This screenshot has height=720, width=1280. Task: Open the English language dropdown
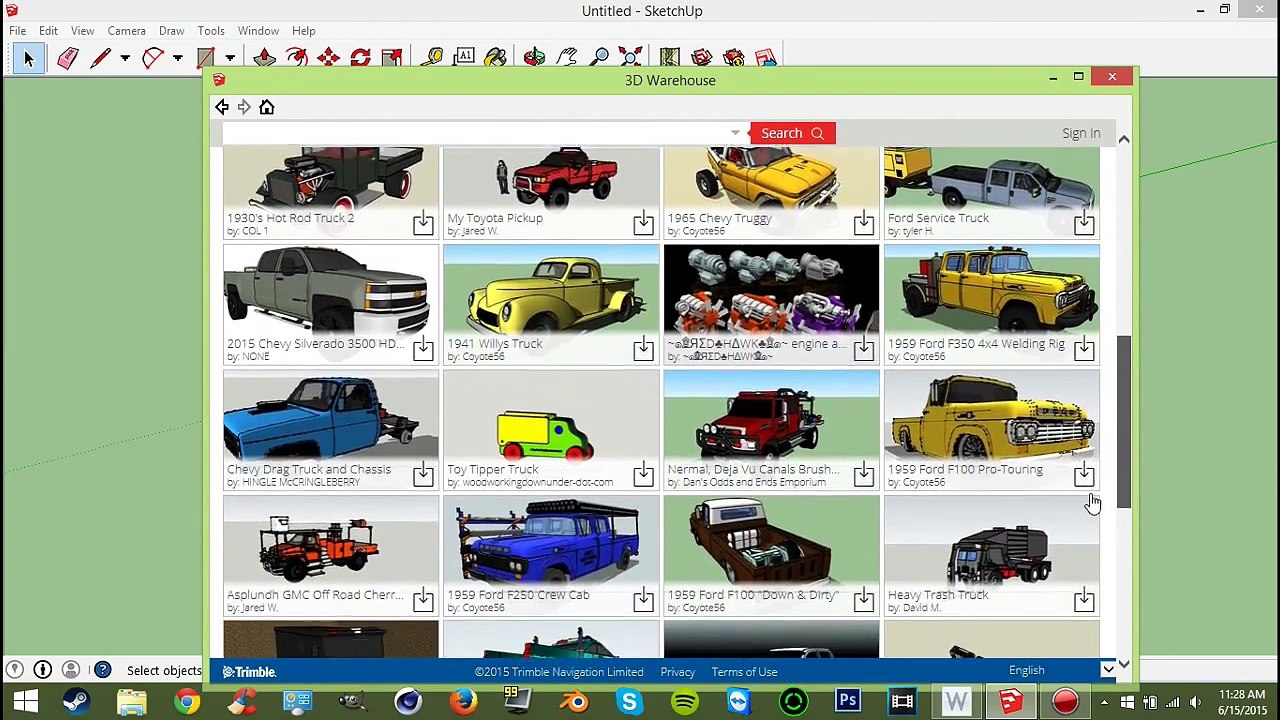point(1108,670)
